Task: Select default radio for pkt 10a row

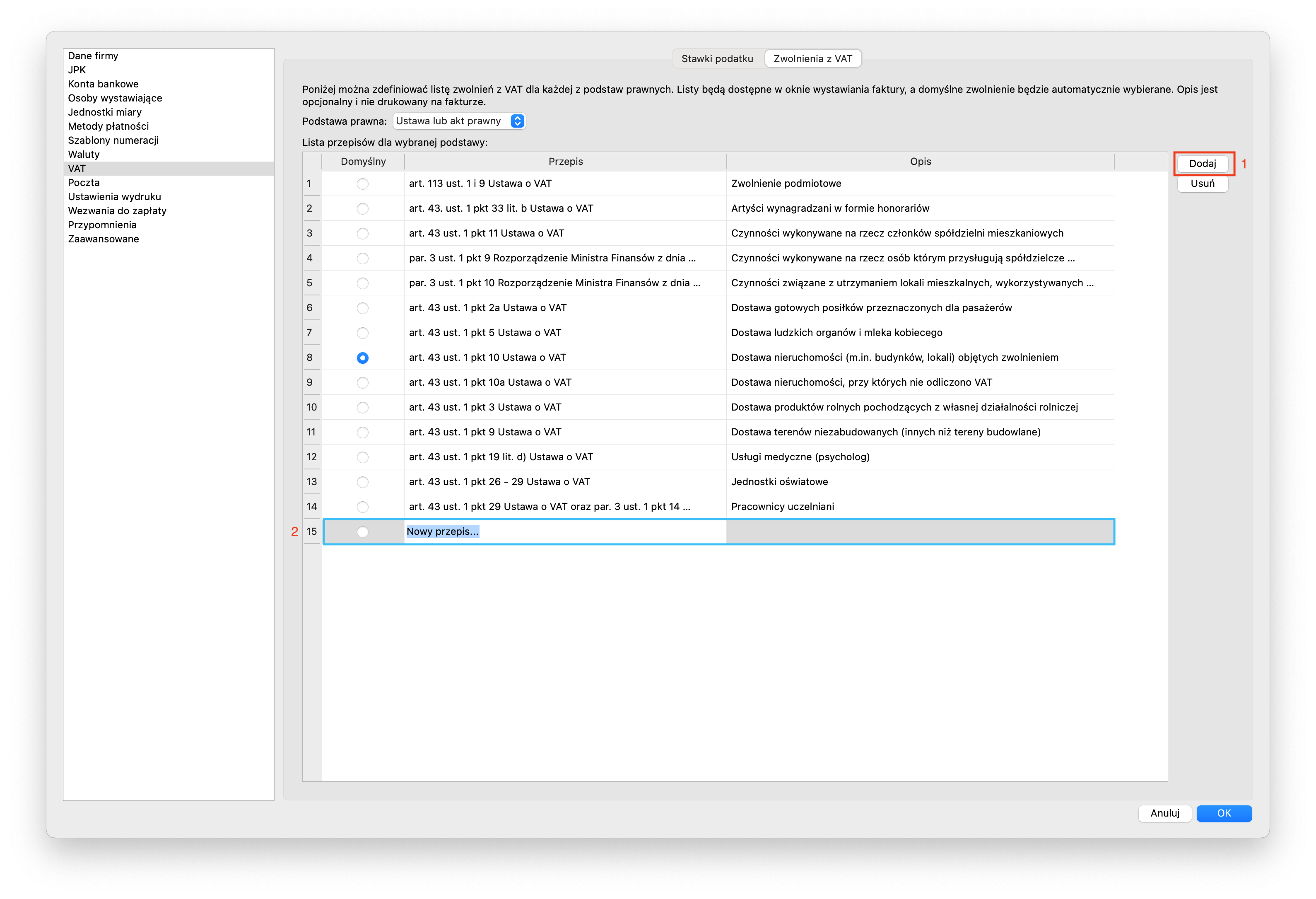Action: pyautogui.click(x=362, y=382)
